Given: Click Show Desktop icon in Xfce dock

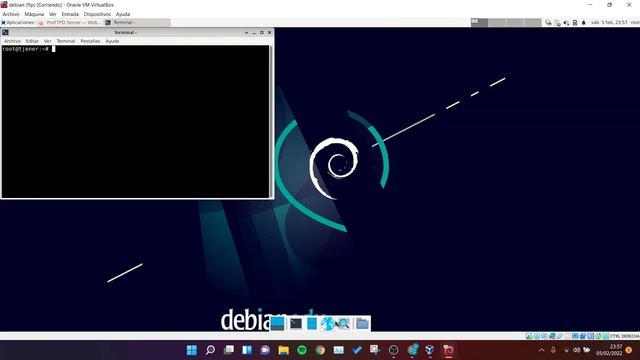Looking at the screenshot, I should click(278, 324).
